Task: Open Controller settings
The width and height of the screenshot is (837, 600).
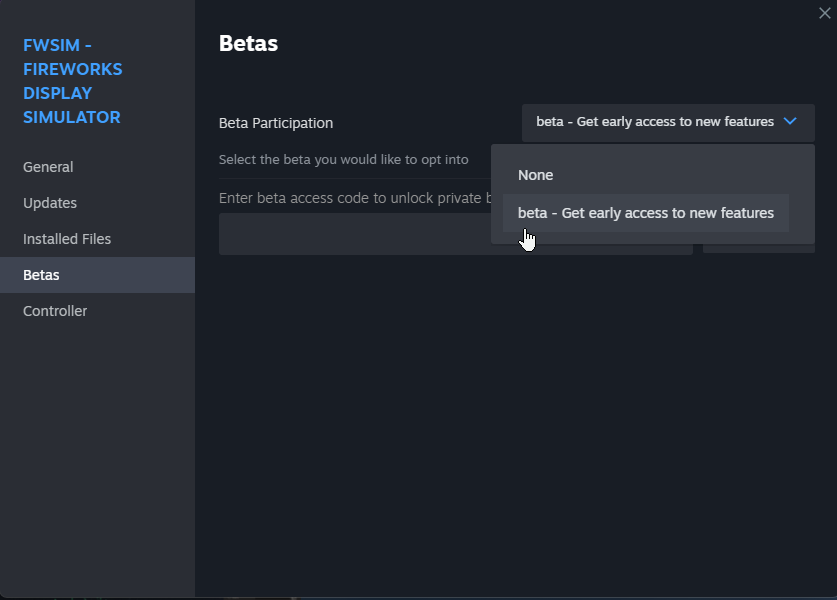Action: tap(55, 311)
